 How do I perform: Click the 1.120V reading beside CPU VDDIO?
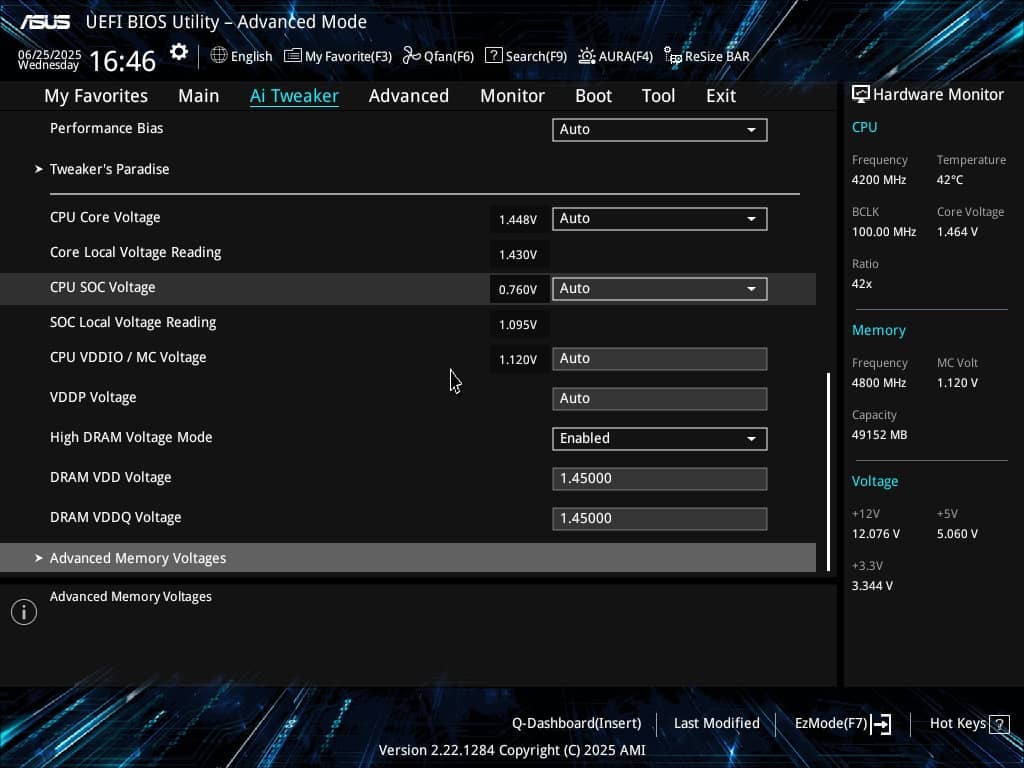coord(518,360)
